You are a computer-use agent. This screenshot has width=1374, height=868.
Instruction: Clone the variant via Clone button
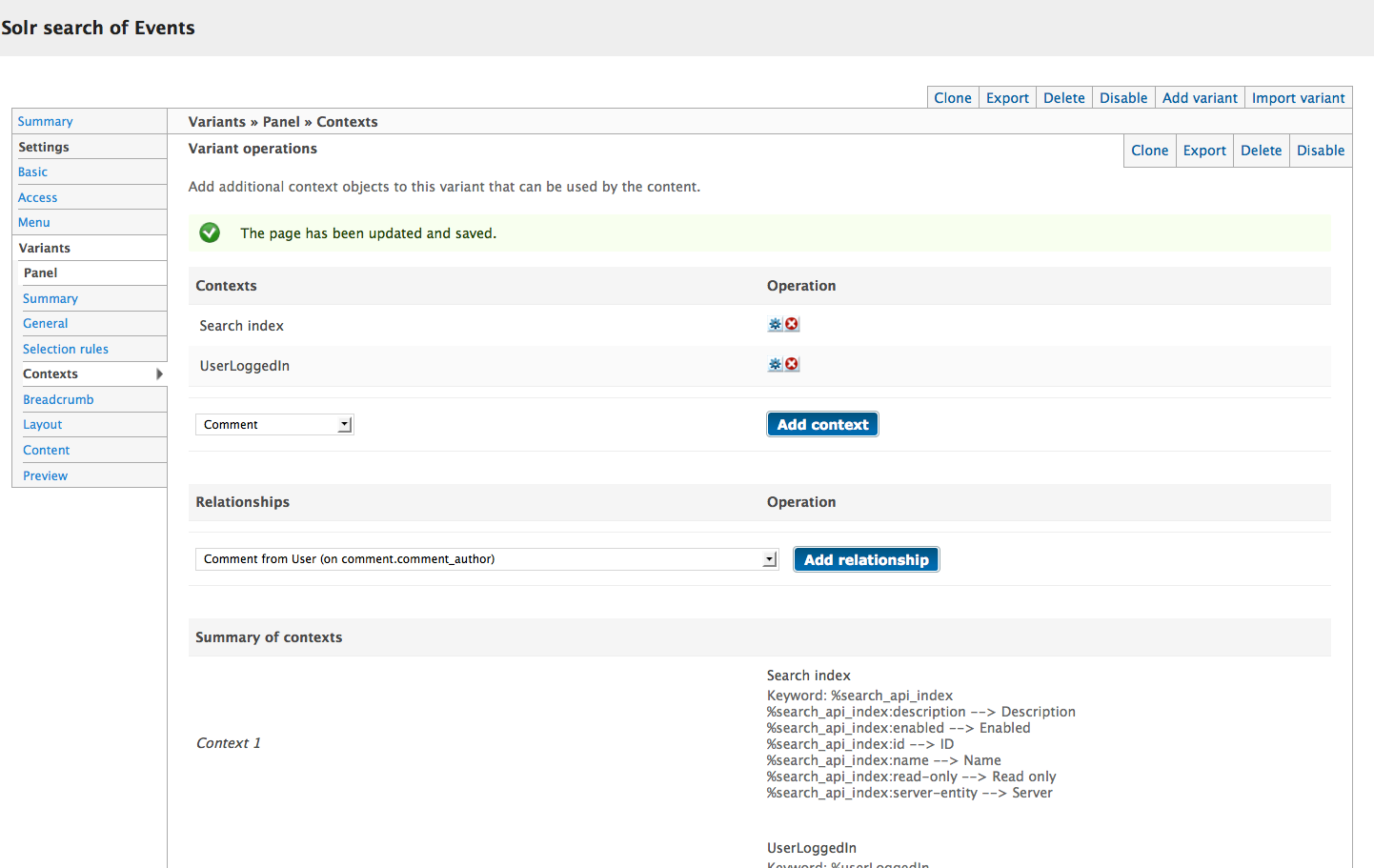coord(1150,150)
